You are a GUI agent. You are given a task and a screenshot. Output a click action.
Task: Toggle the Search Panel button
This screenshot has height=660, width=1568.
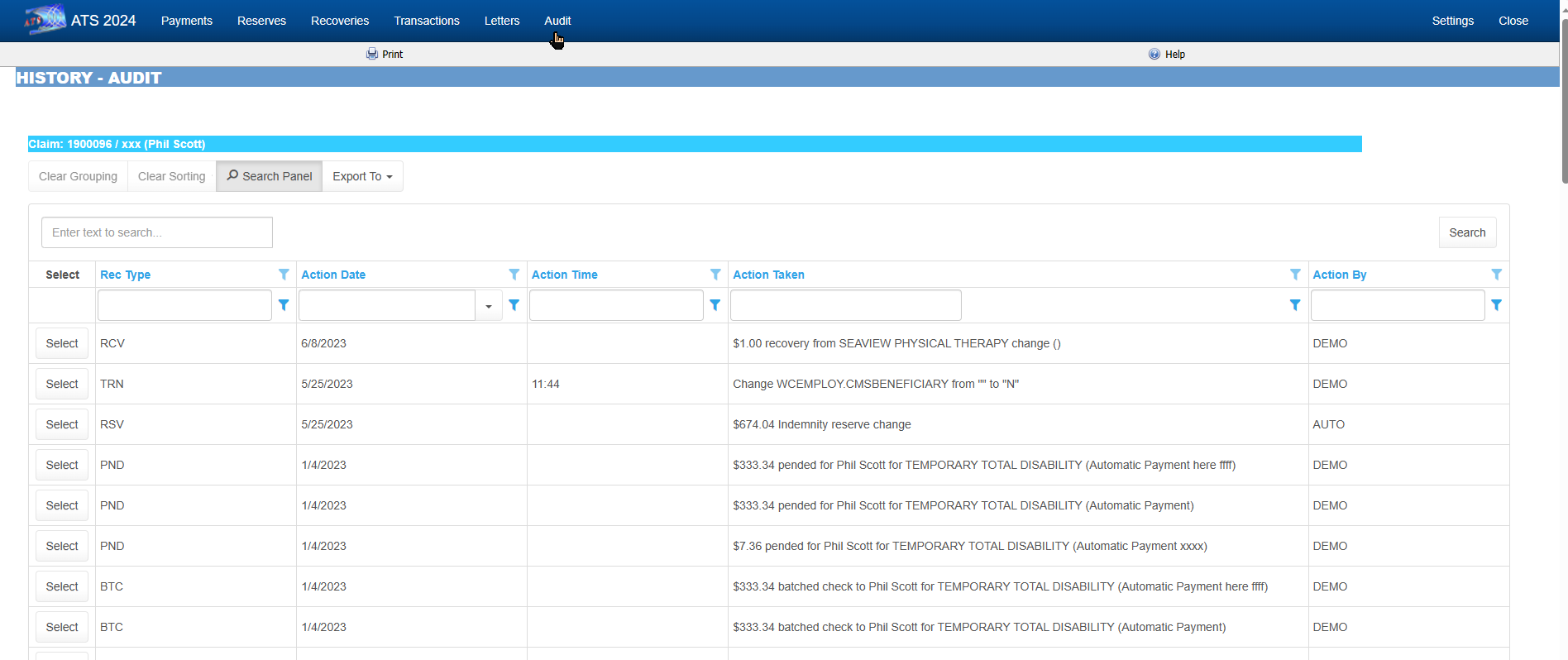pyautogui.click(x=270, y=176)
